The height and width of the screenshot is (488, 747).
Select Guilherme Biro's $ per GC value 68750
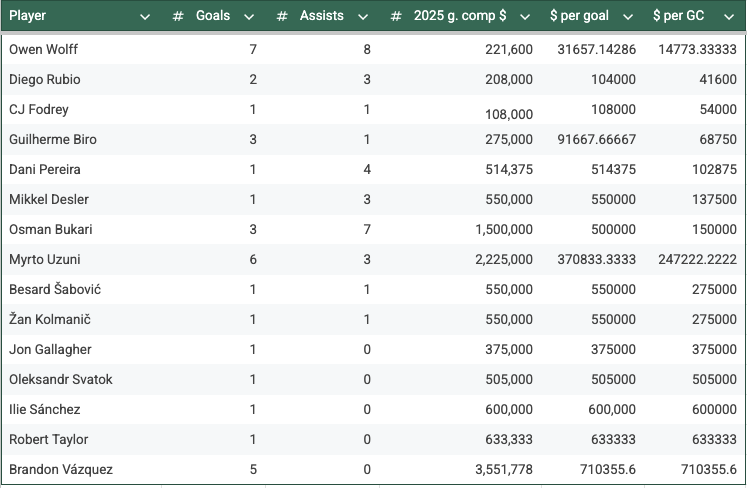[717, 139]
